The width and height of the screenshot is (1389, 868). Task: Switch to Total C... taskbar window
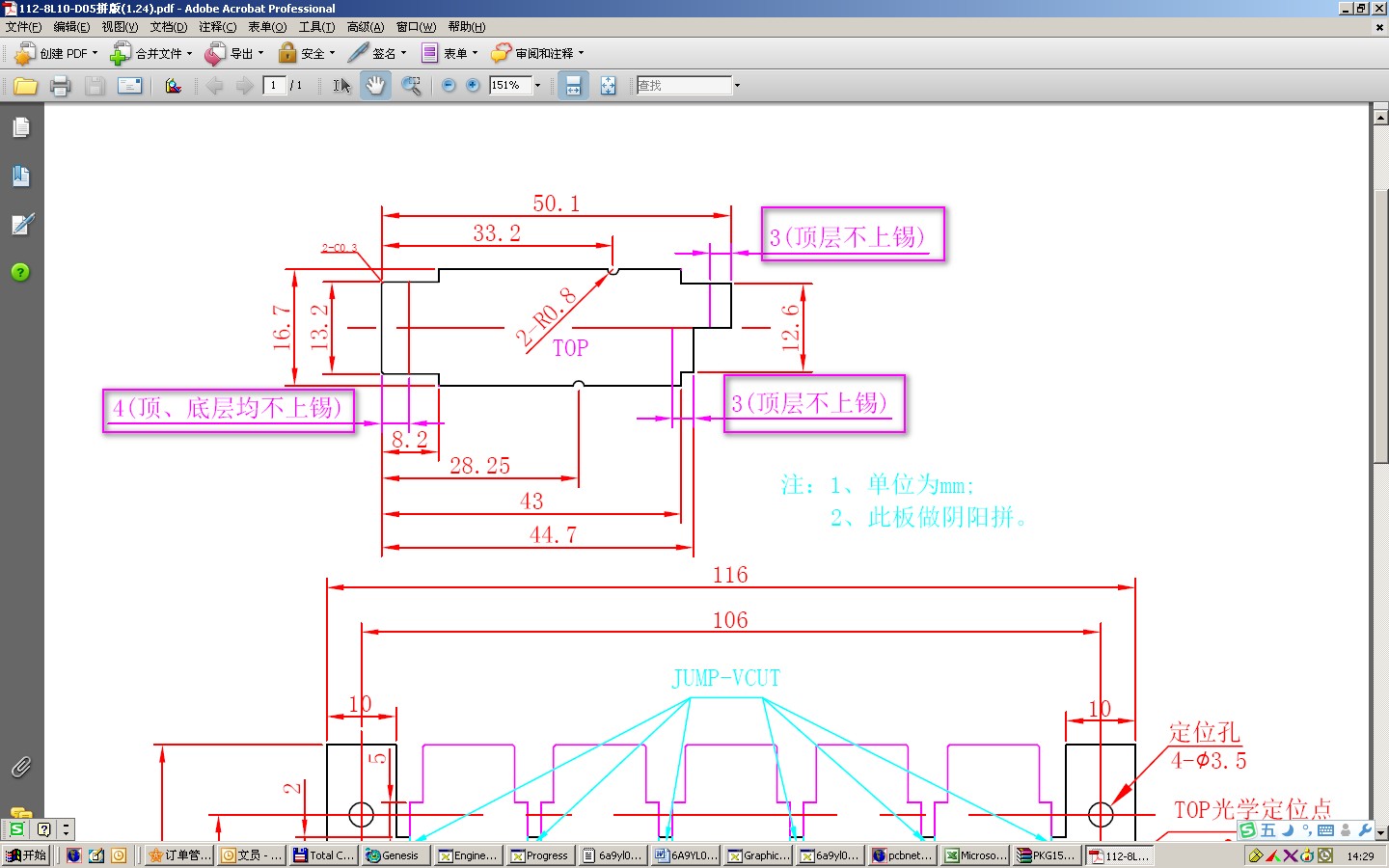click(323, 855)
